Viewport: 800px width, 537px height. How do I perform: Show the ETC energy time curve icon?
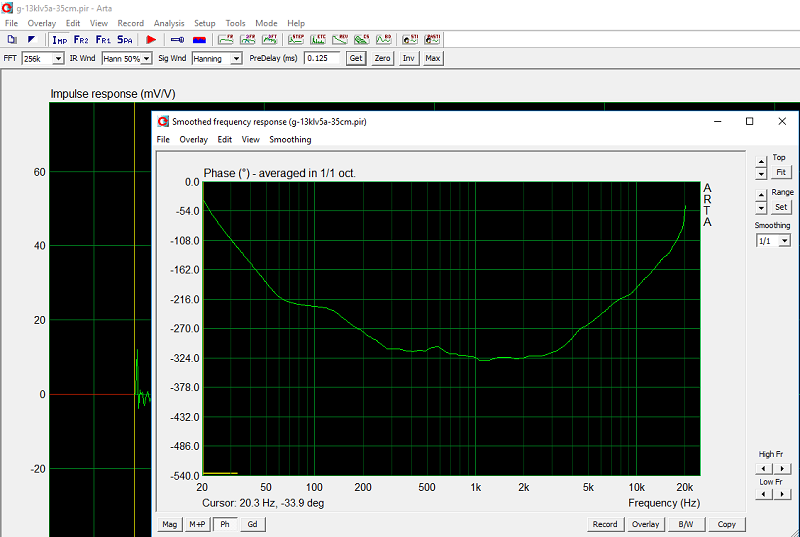pos(318,39)
